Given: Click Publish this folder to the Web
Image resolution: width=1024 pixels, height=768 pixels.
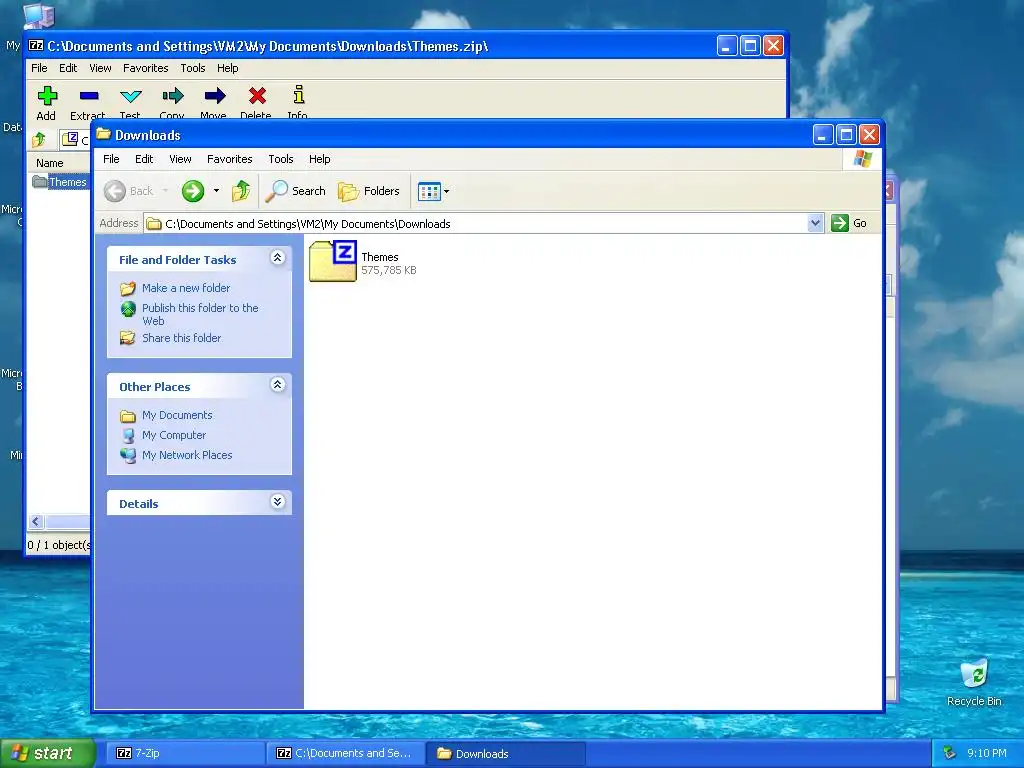Looking at the screenshot, I should point(200,314).
